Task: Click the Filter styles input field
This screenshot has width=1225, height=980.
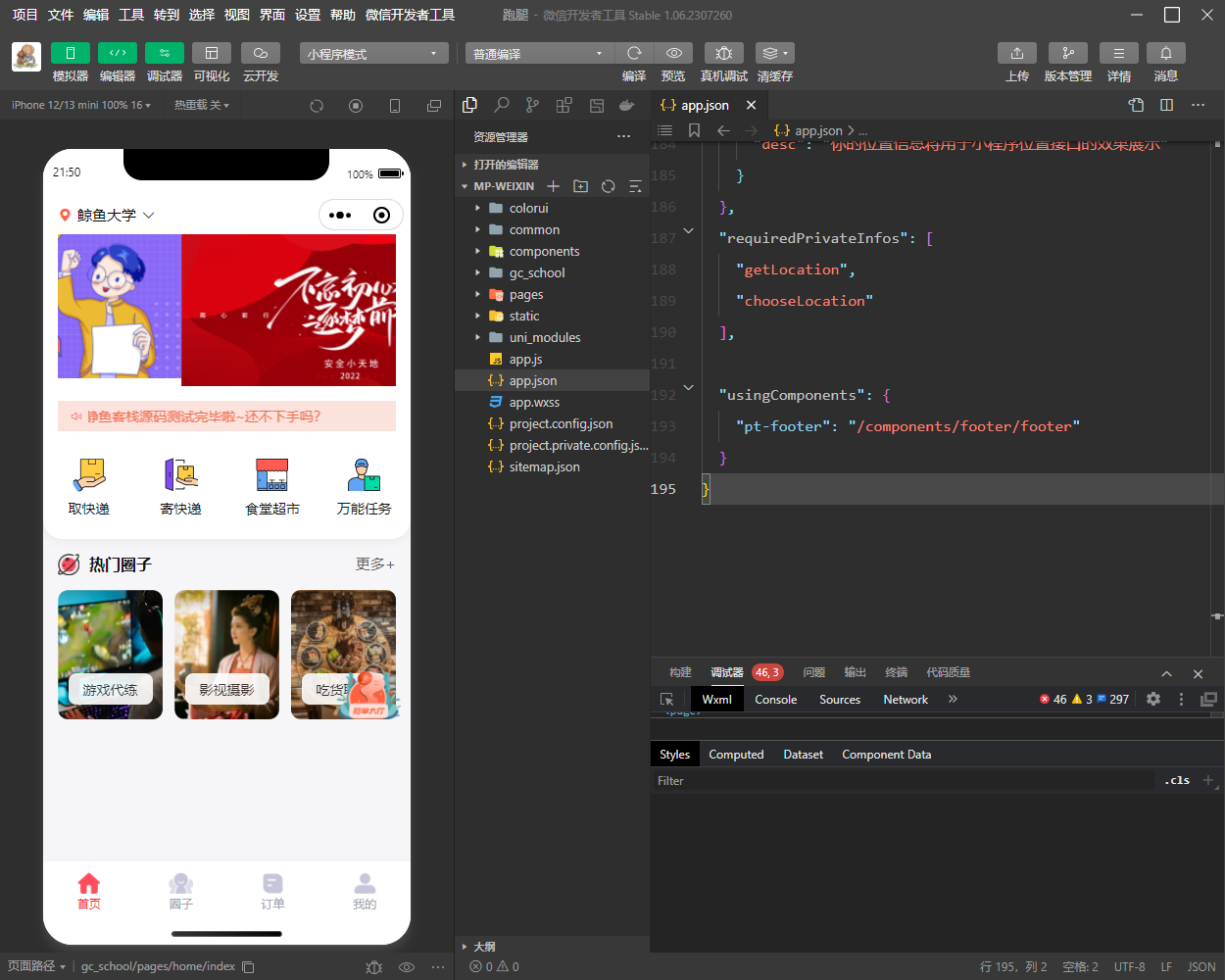Action: (x=902, y=781)
